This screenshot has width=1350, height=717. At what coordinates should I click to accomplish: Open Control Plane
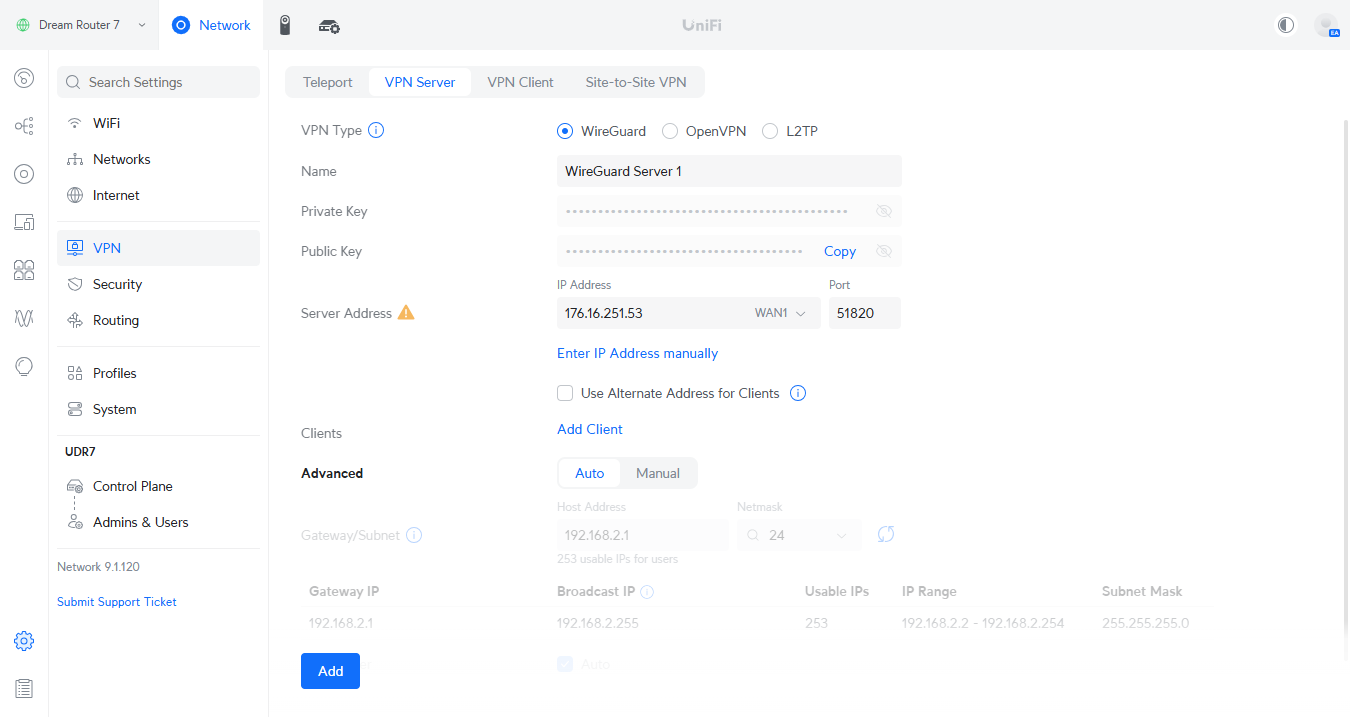(x=158, y=486)
